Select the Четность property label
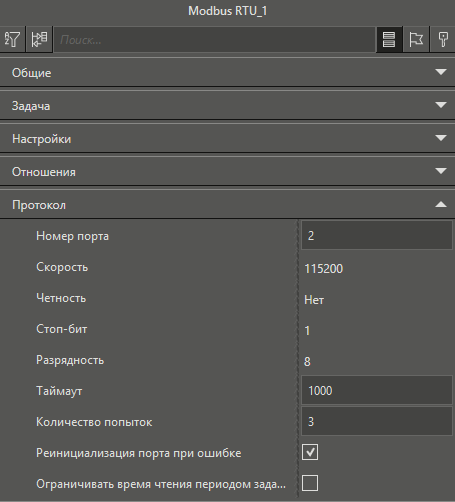Screen dimensions: 455x502 [x=61, y=298]
